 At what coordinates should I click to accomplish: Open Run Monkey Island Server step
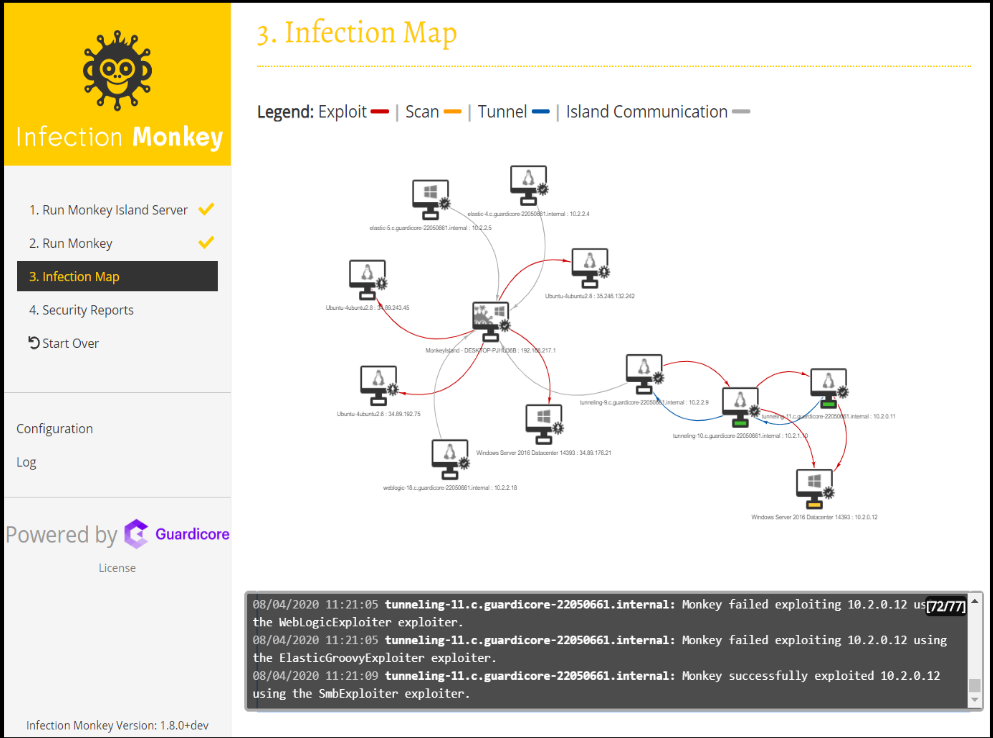click(x=108, y=210)
